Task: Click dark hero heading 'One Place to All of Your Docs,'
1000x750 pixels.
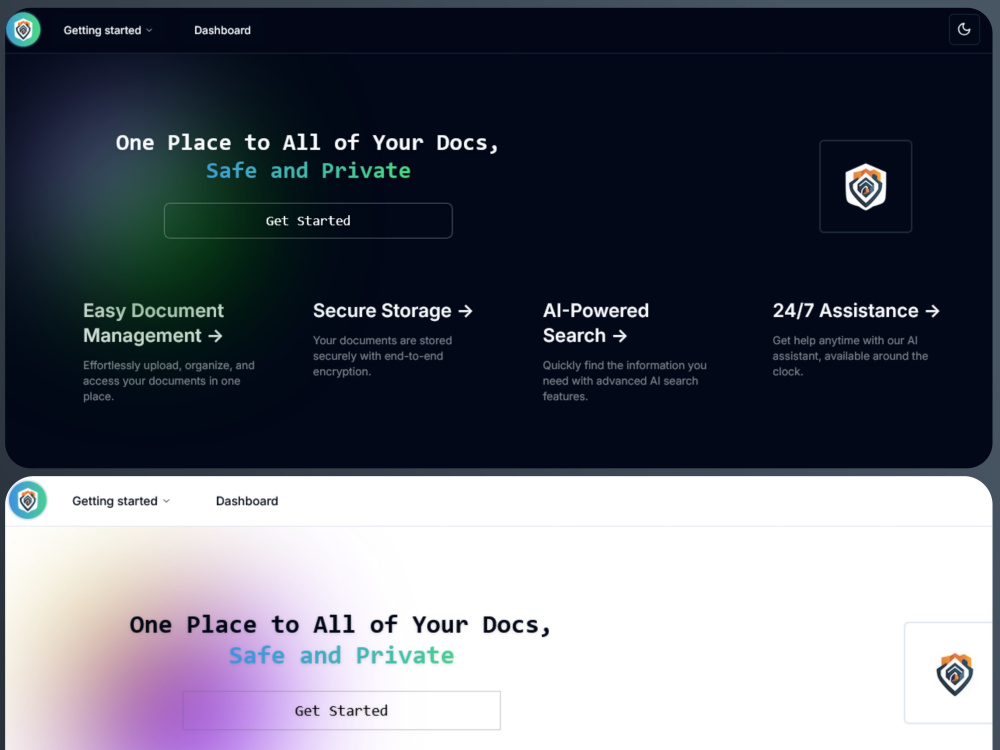Action: click(307, 143)
